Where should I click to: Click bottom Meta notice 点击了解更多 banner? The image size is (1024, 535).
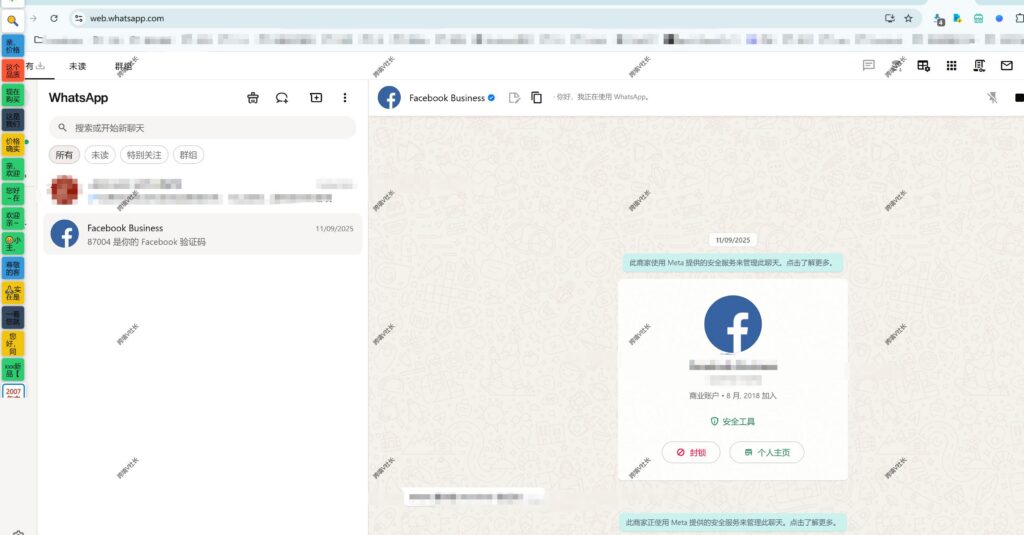coord(732,523)
